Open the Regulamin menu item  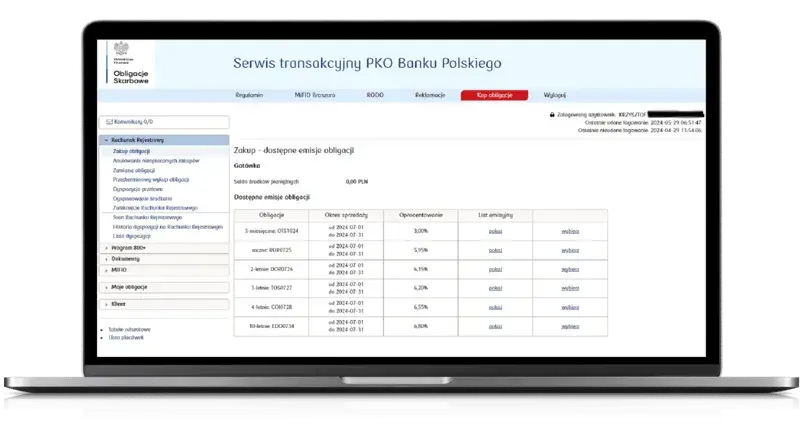249,95
